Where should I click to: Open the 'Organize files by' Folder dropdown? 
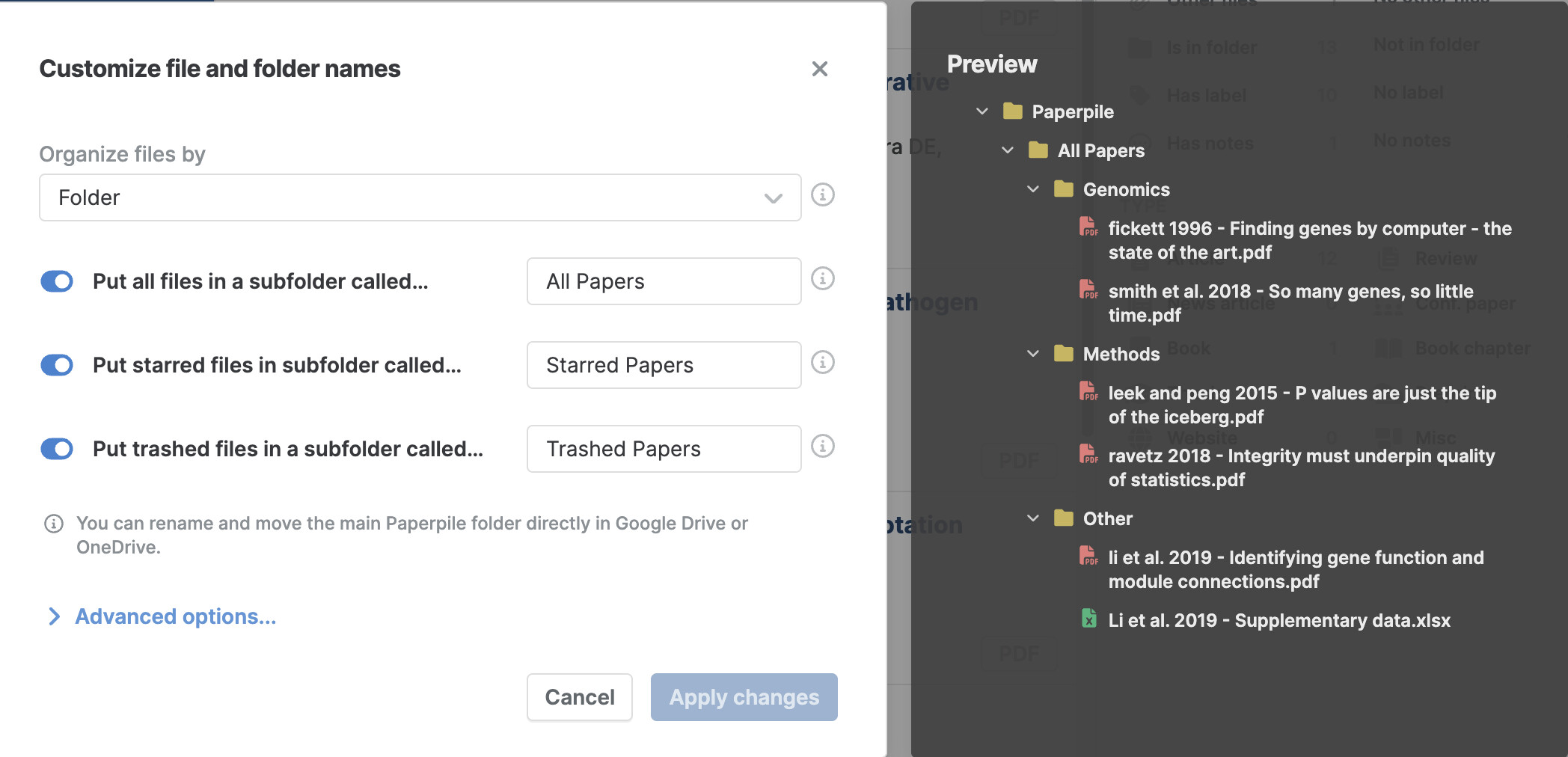[420, 197]
